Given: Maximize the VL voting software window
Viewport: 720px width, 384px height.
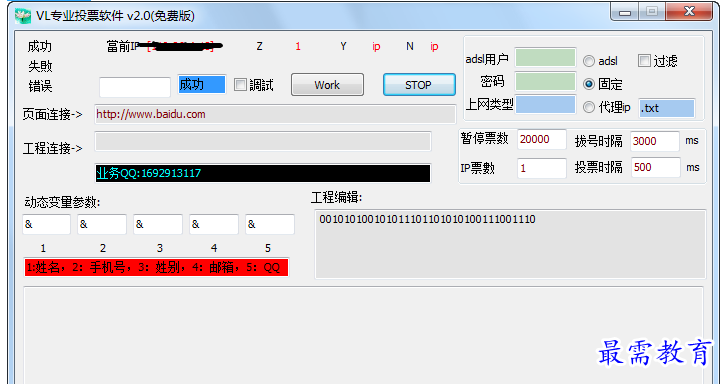Looking at the screenshot, I should 652,12.
